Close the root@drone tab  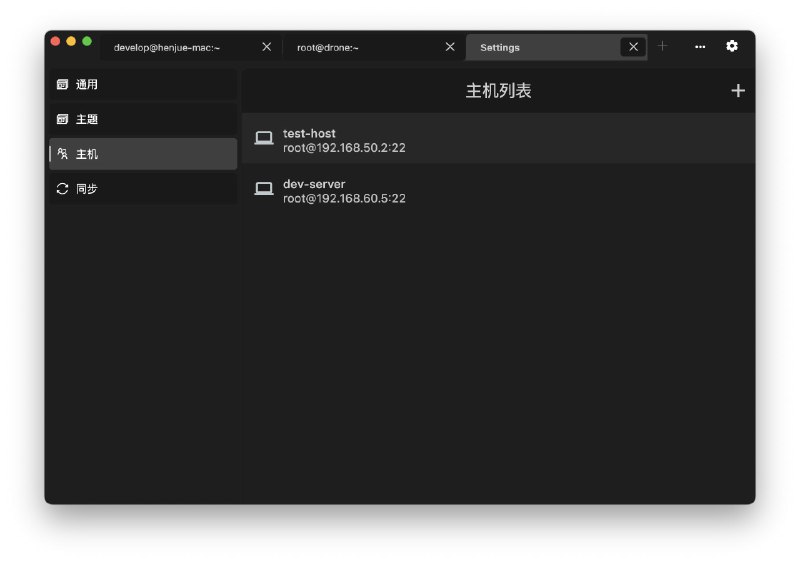click(x=450, y=47)
